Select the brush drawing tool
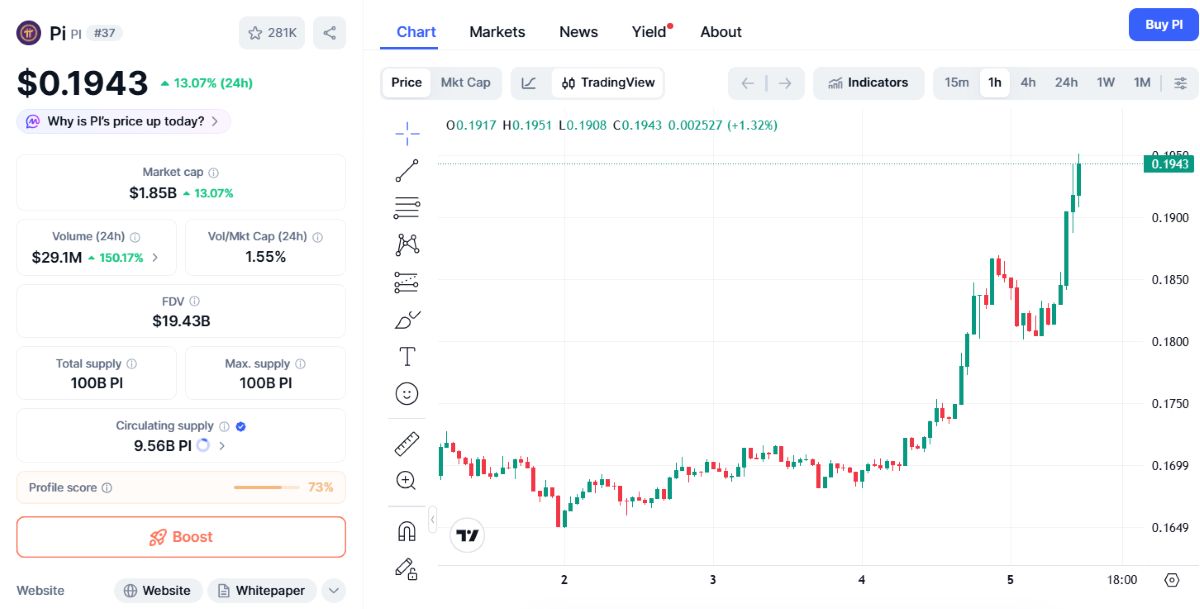1200x609 pixels. pos(407,320)
